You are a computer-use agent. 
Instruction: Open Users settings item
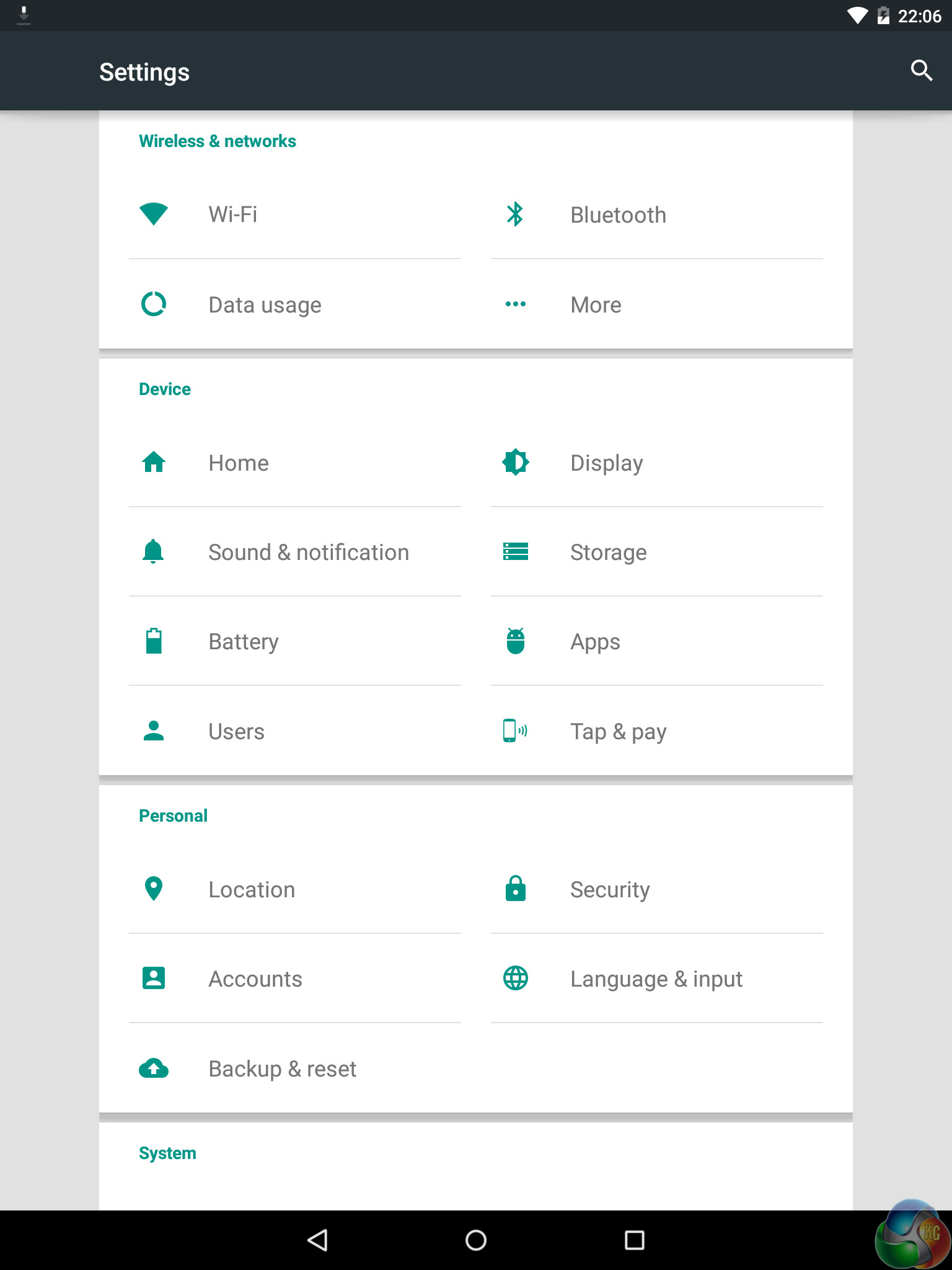pos(236,732)
